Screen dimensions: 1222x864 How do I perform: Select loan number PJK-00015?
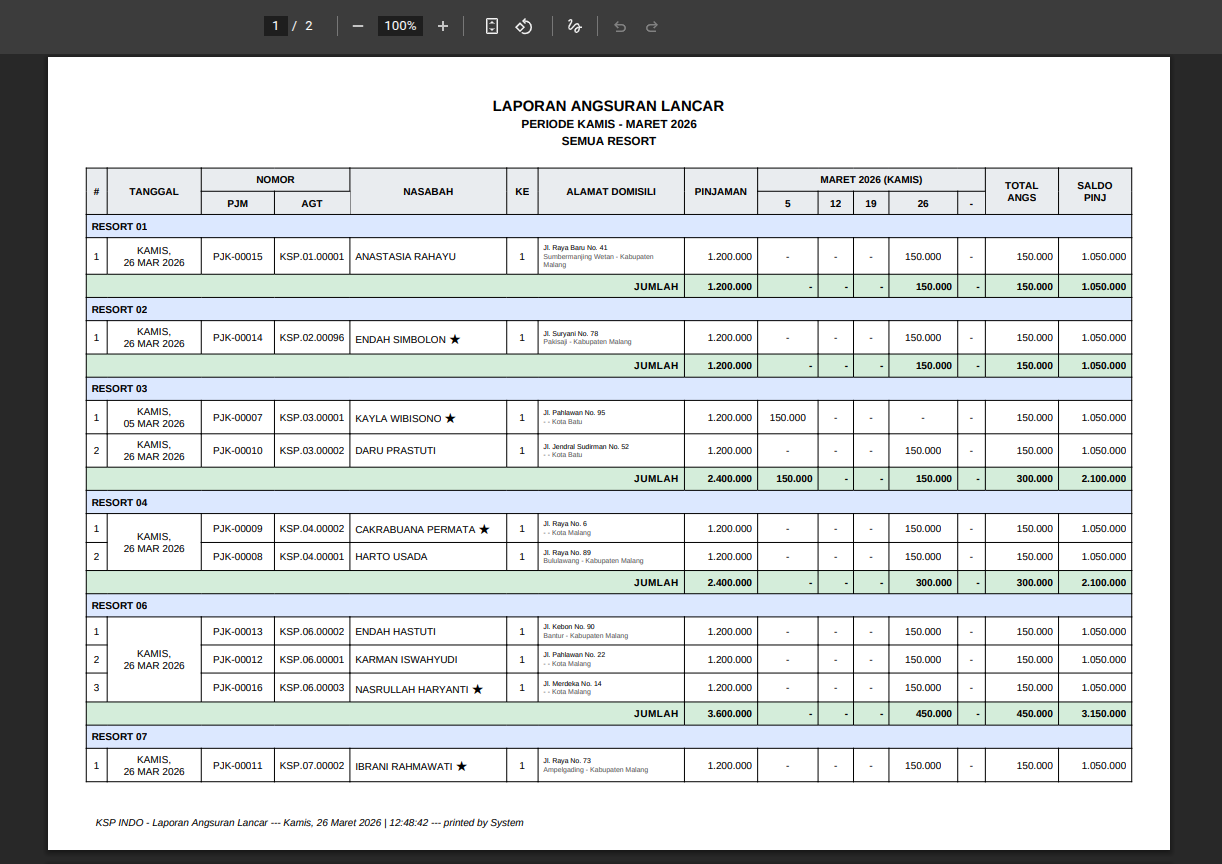click(x=237, y=257)
